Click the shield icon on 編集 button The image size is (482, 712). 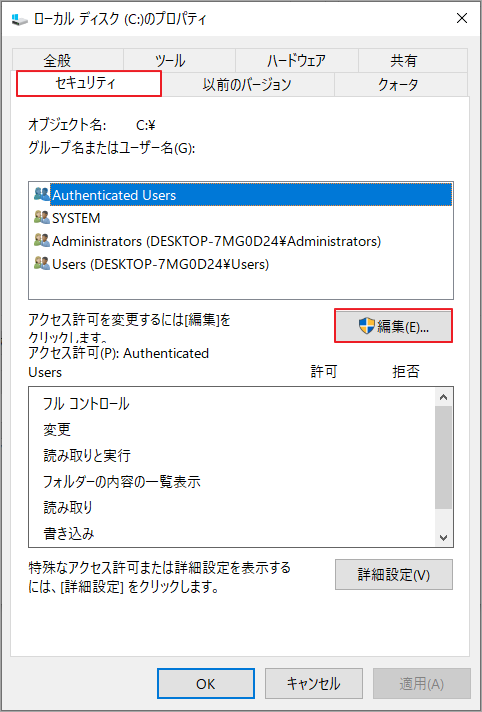click(366, 326)
